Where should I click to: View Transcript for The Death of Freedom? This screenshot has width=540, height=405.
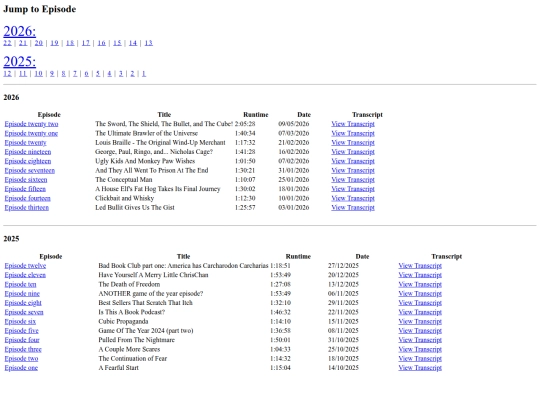420,284
